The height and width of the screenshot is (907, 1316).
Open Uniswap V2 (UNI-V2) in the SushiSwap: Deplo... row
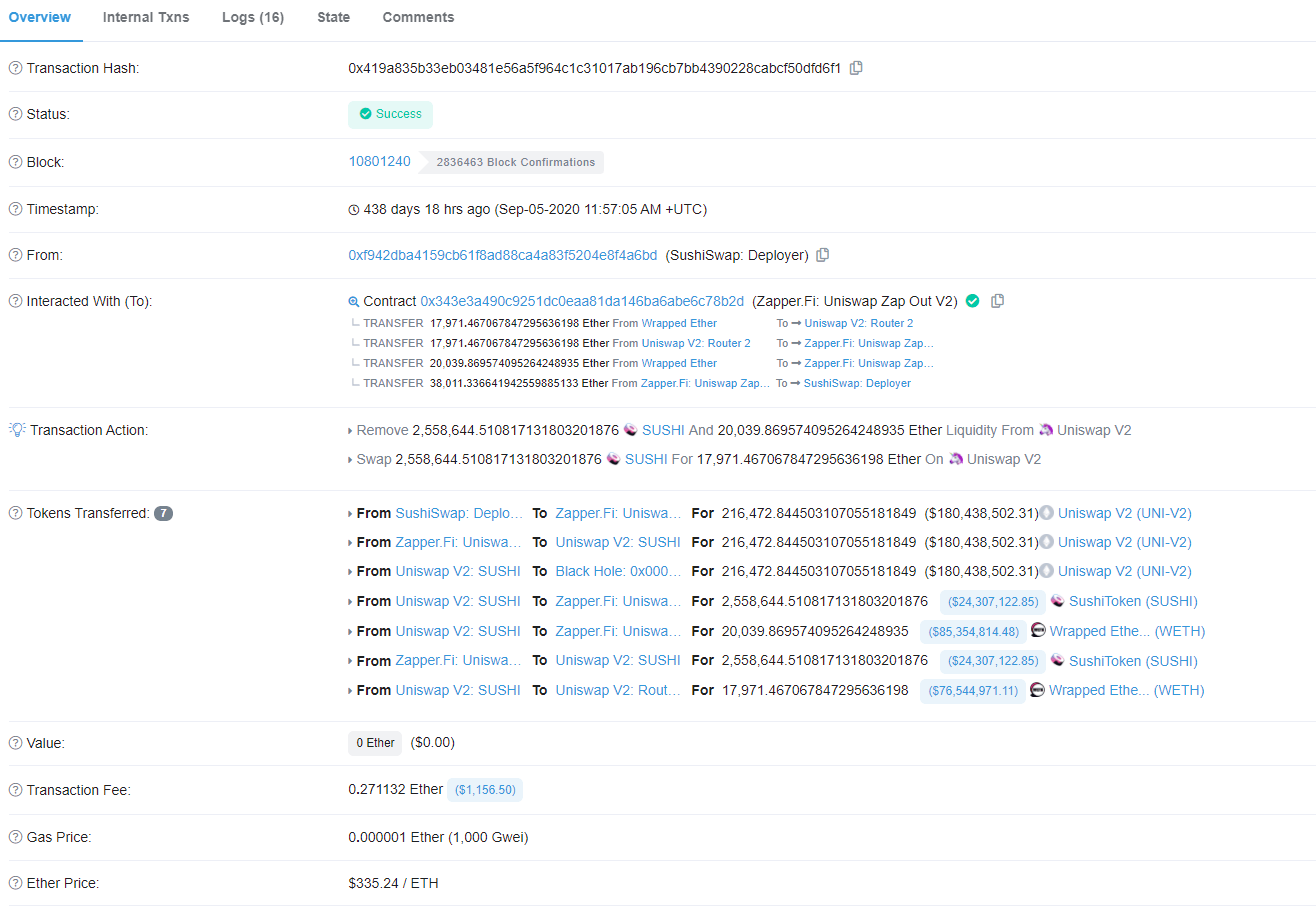(1125, 513)
